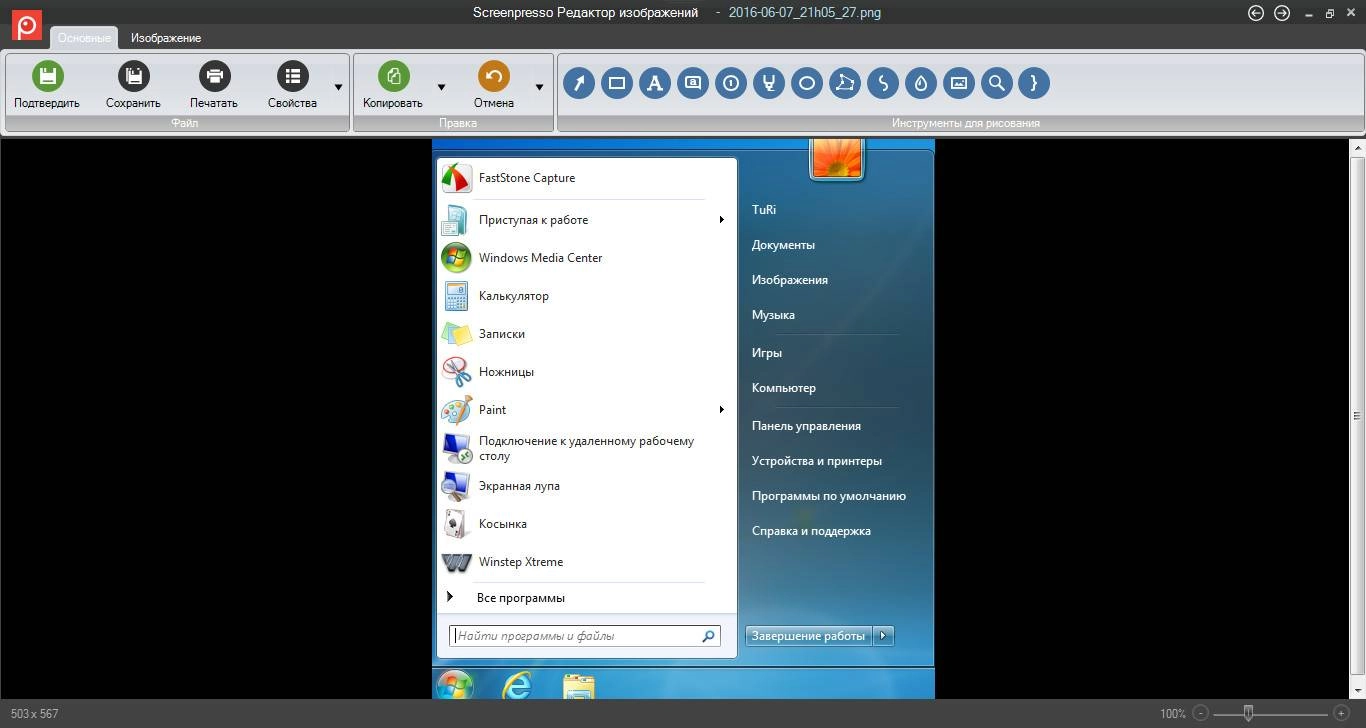
Task: Click the Explorer folder taskbar icon
Action: 578,686
